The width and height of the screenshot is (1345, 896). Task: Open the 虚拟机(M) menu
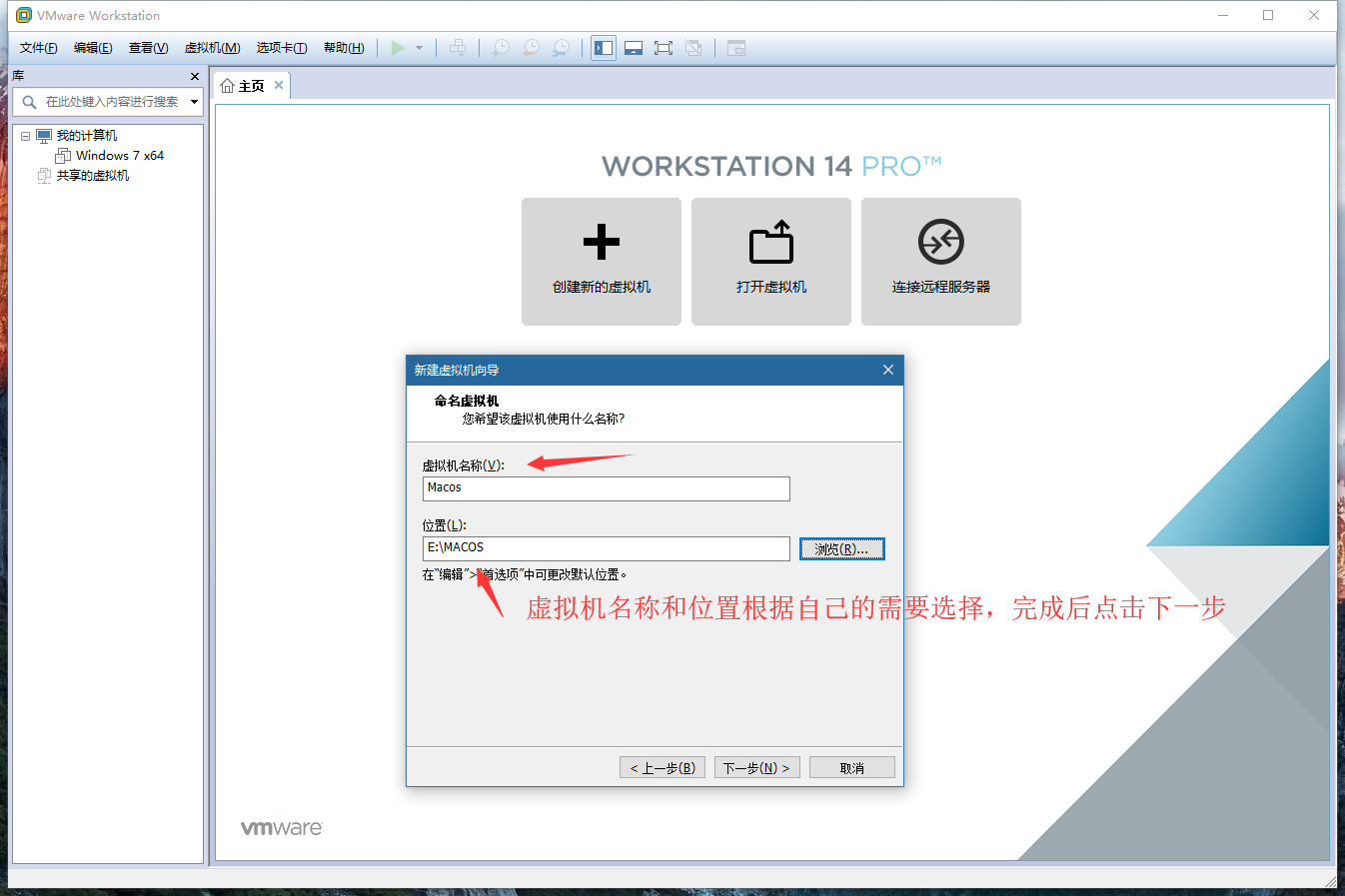click(x=214, y=47)
